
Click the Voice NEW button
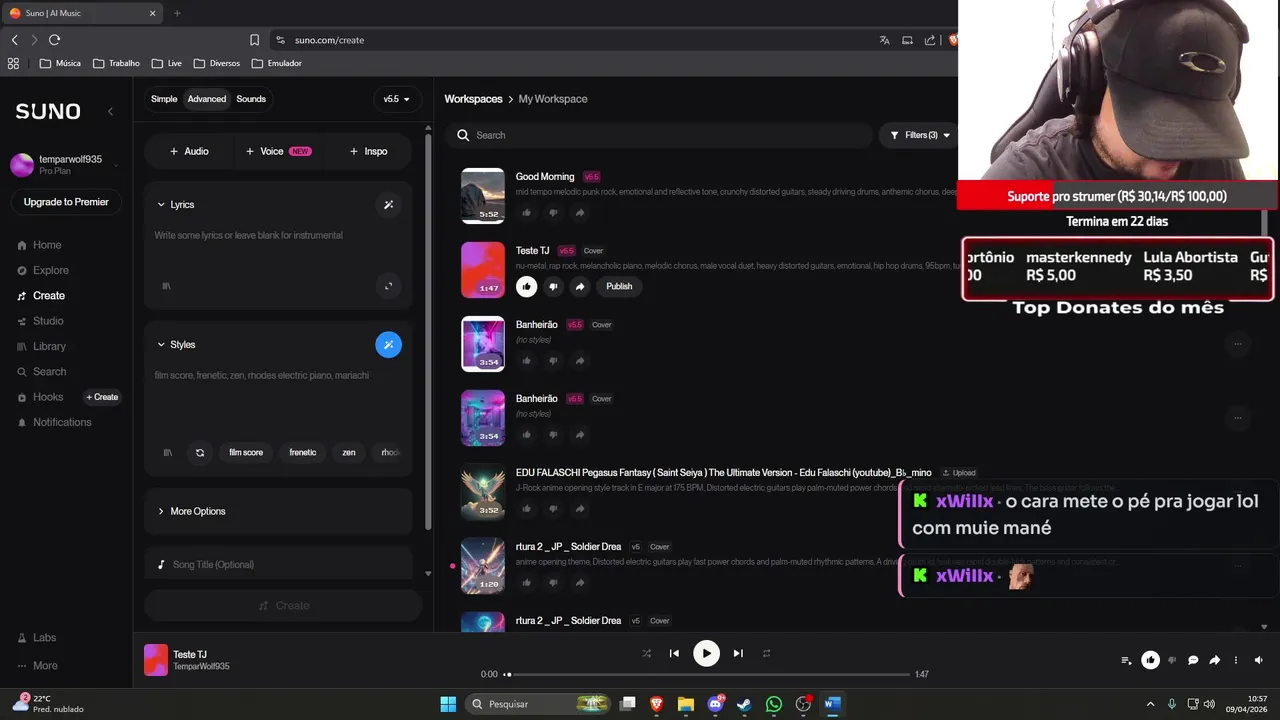[278, 151]
